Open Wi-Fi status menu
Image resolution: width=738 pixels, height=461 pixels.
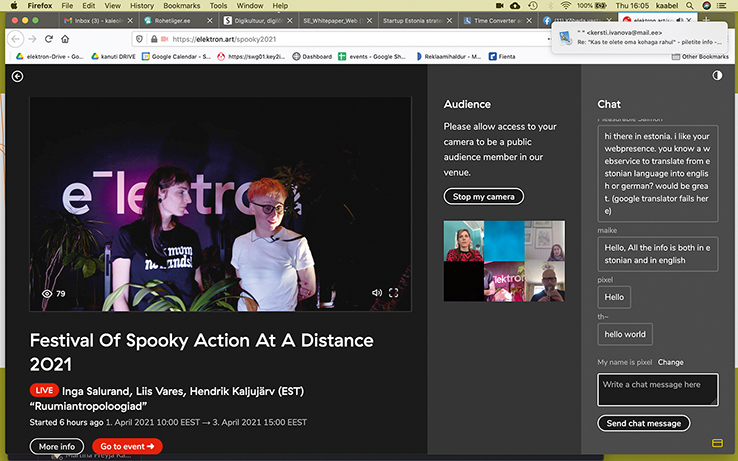[566, 6]
